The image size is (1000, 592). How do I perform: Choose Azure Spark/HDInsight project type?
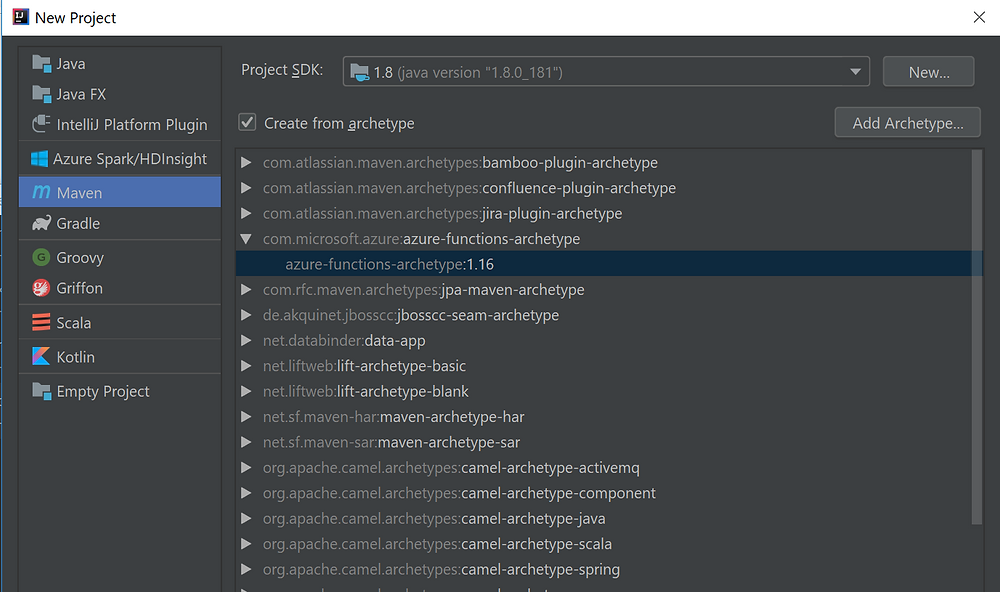pyautogui.click(x=120, y=159)
